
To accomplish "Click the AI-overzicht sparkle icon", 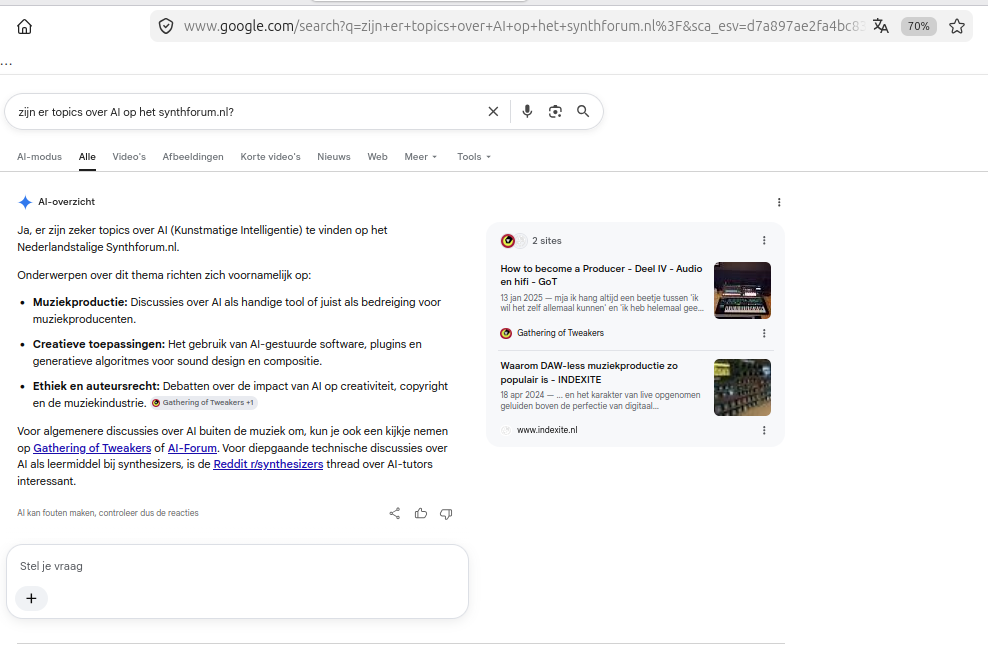I will [x=25, y=202].
